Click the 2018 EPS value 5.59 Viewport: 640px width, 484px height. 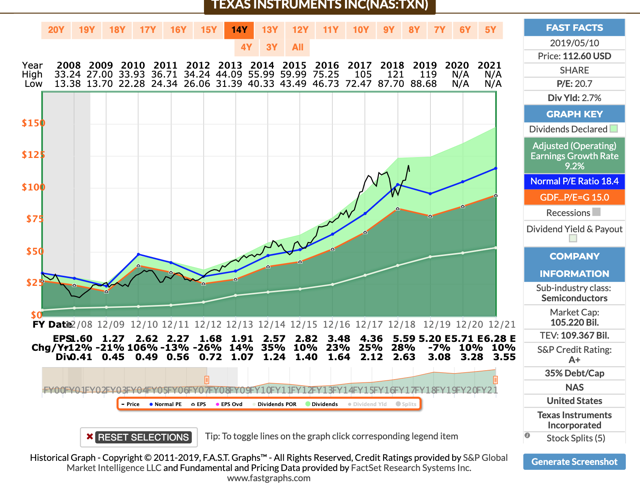click(x=404, y=339)
